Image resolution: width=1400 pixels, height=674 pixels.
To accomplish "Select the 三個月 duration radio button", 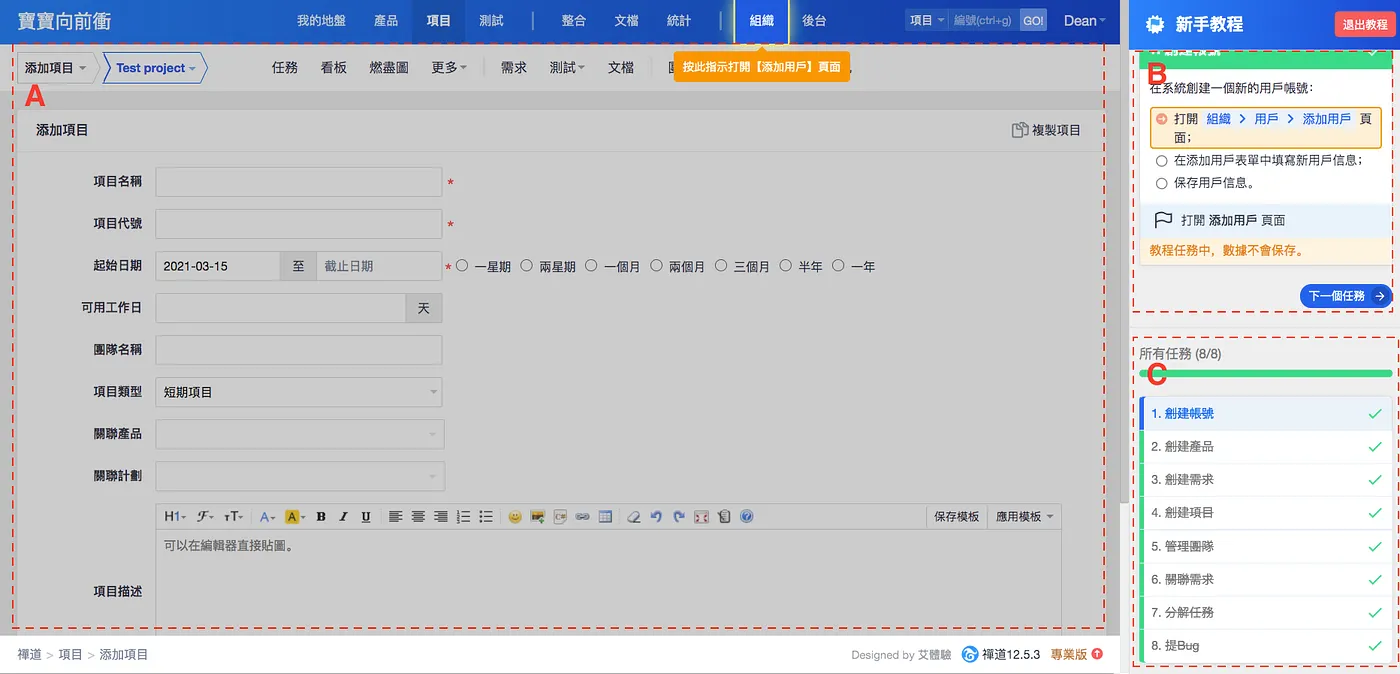I will click(721, 266).
